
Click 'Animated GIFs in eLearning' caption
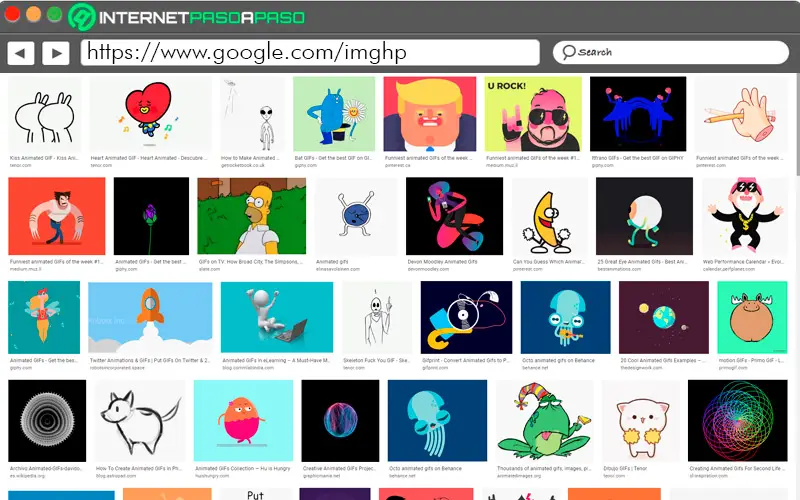pos(276,360)
